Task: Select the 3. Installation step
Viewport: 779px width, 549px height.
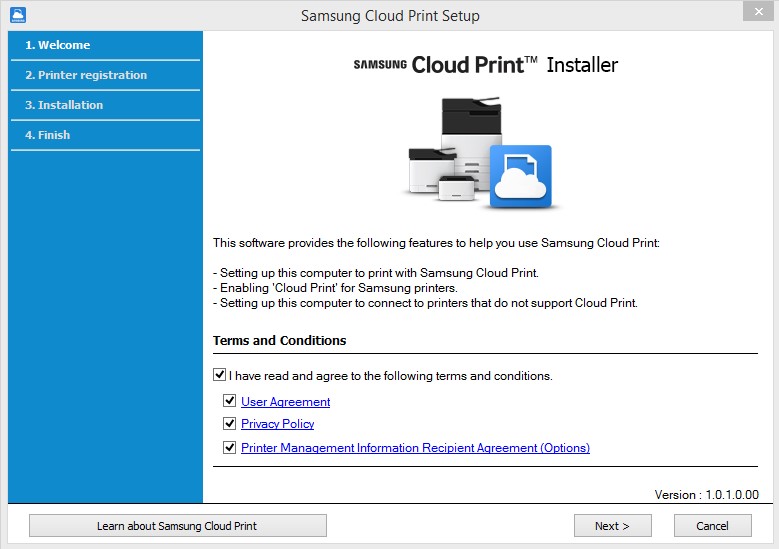Action: click(x=105, y=105)
